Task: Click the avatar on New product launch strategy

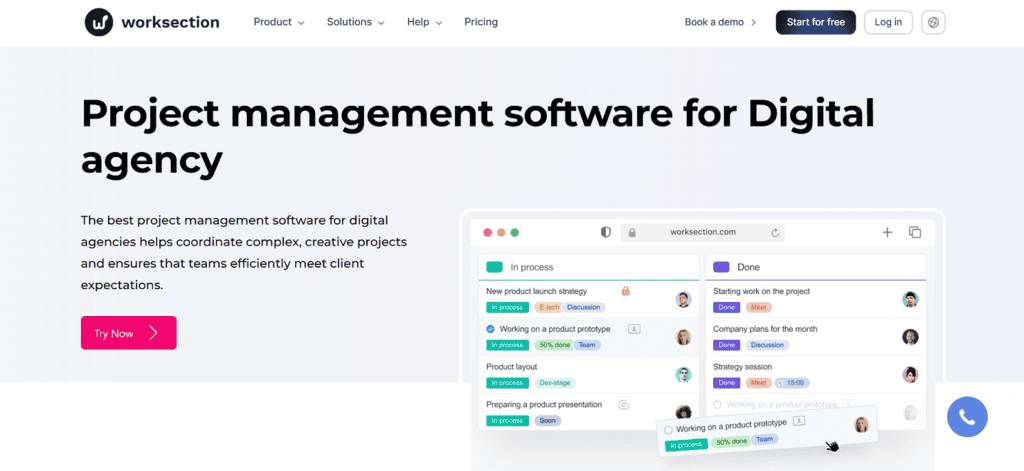Action: [x=683, y=299]
